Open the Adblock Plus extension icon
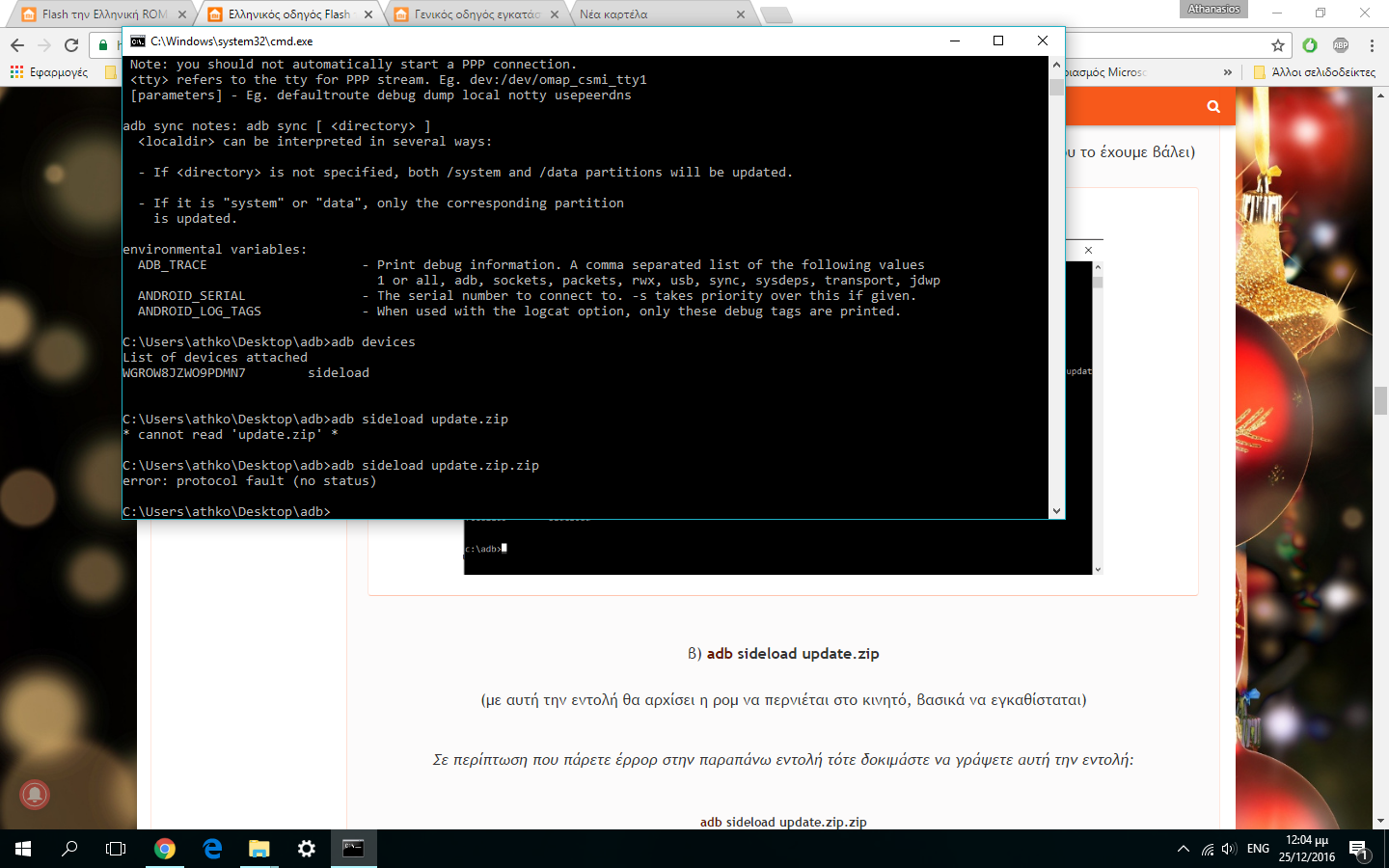 pos(1341,45)
